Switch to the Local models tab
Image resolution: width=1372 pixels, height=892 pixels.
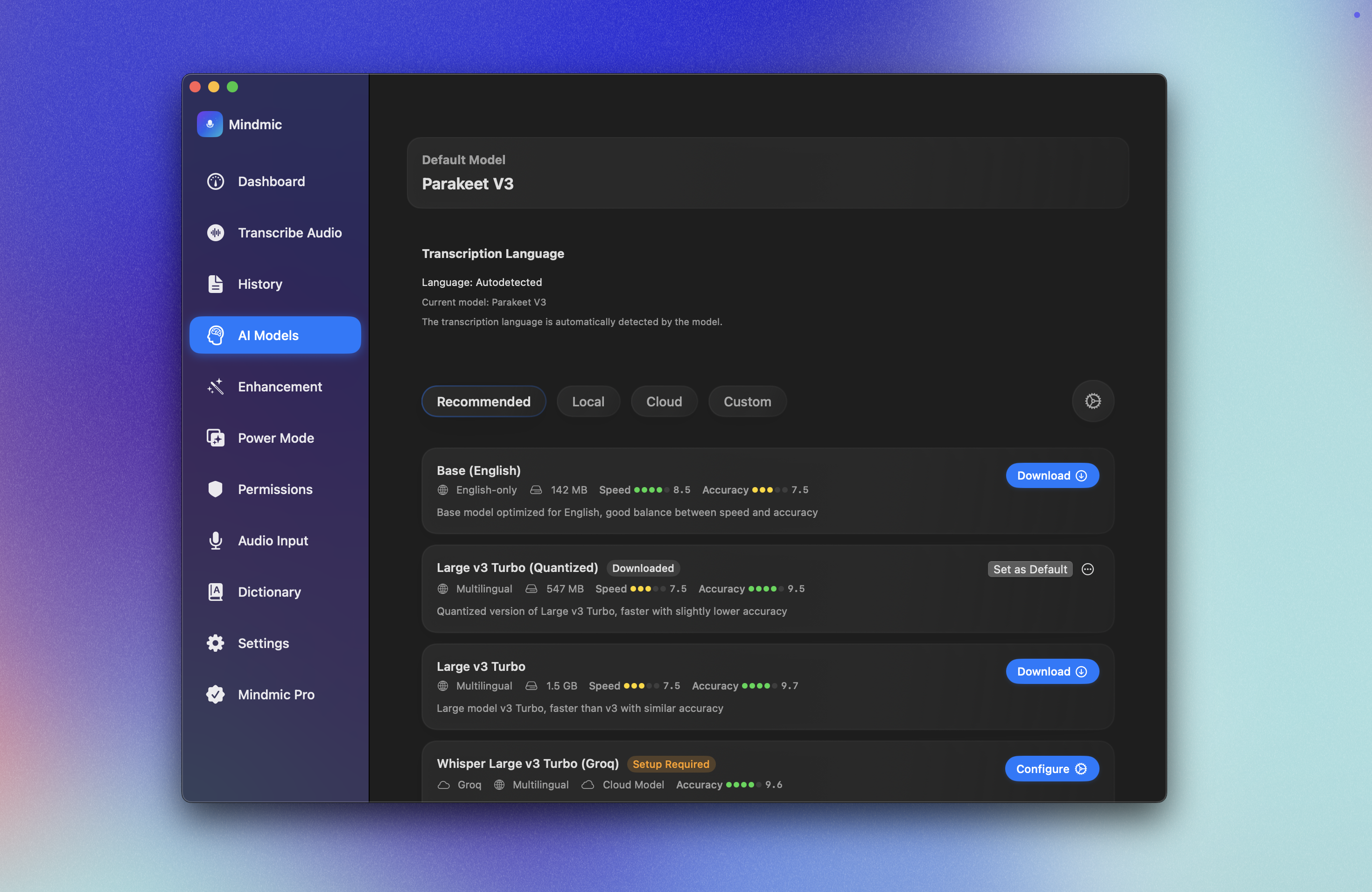pyautogui.click(x=588, y=402)
